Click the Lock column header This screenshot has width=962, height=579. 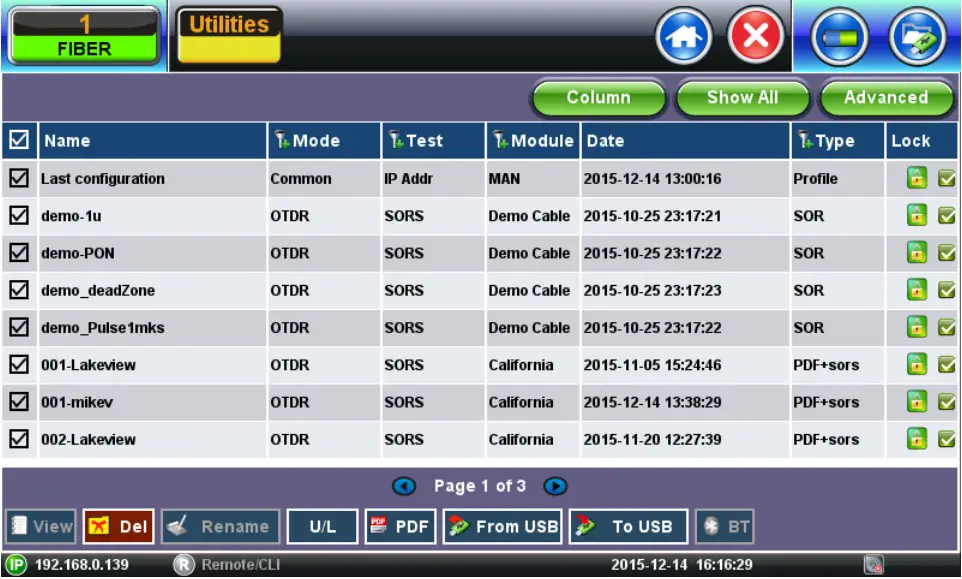coord(922,140)
